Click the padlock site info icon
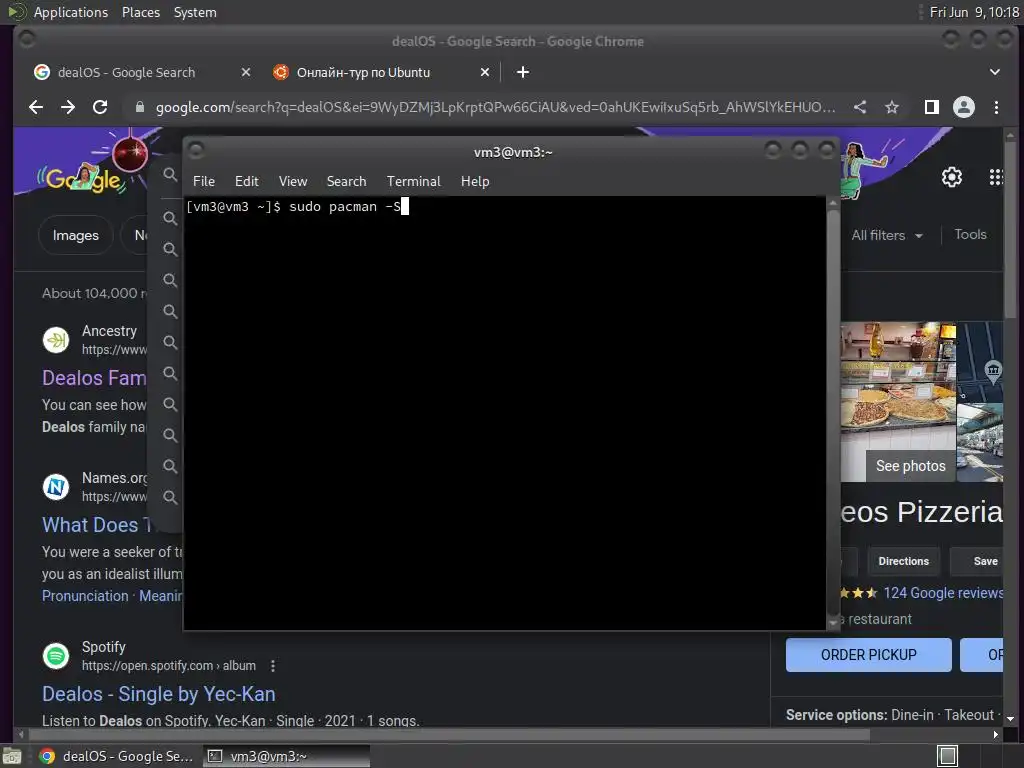 point(139,107)
